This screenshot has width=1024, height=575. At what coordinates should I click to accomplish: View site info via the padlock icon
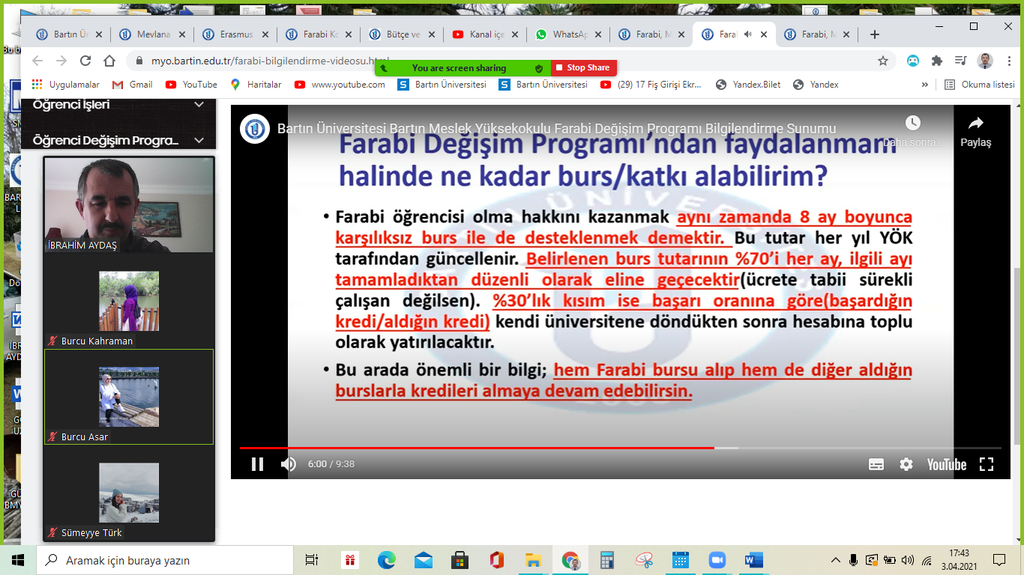[138, 61]
